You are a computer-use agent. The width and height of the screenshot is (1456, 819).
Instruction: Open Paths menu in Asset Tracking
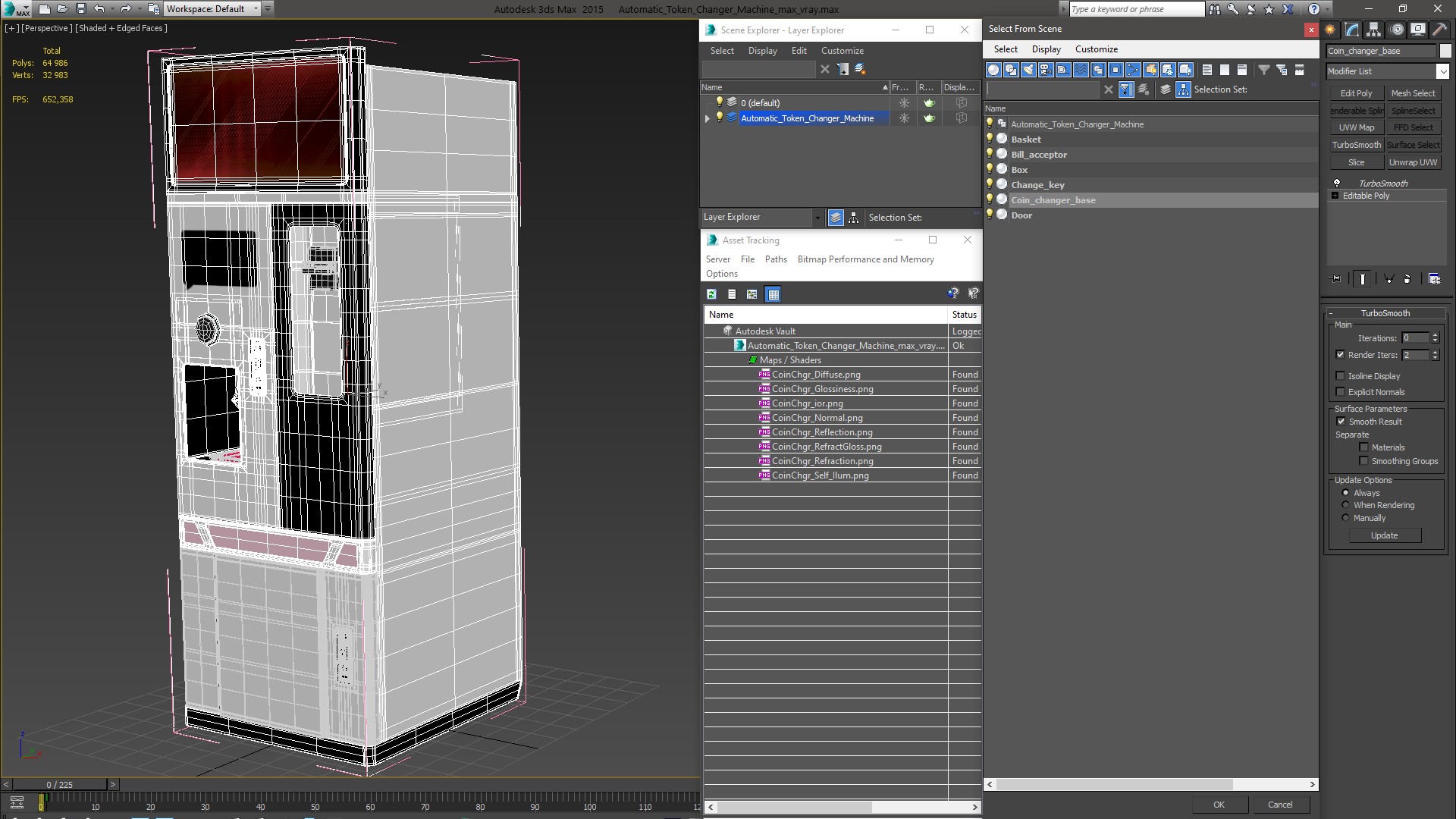click(775, 259)
